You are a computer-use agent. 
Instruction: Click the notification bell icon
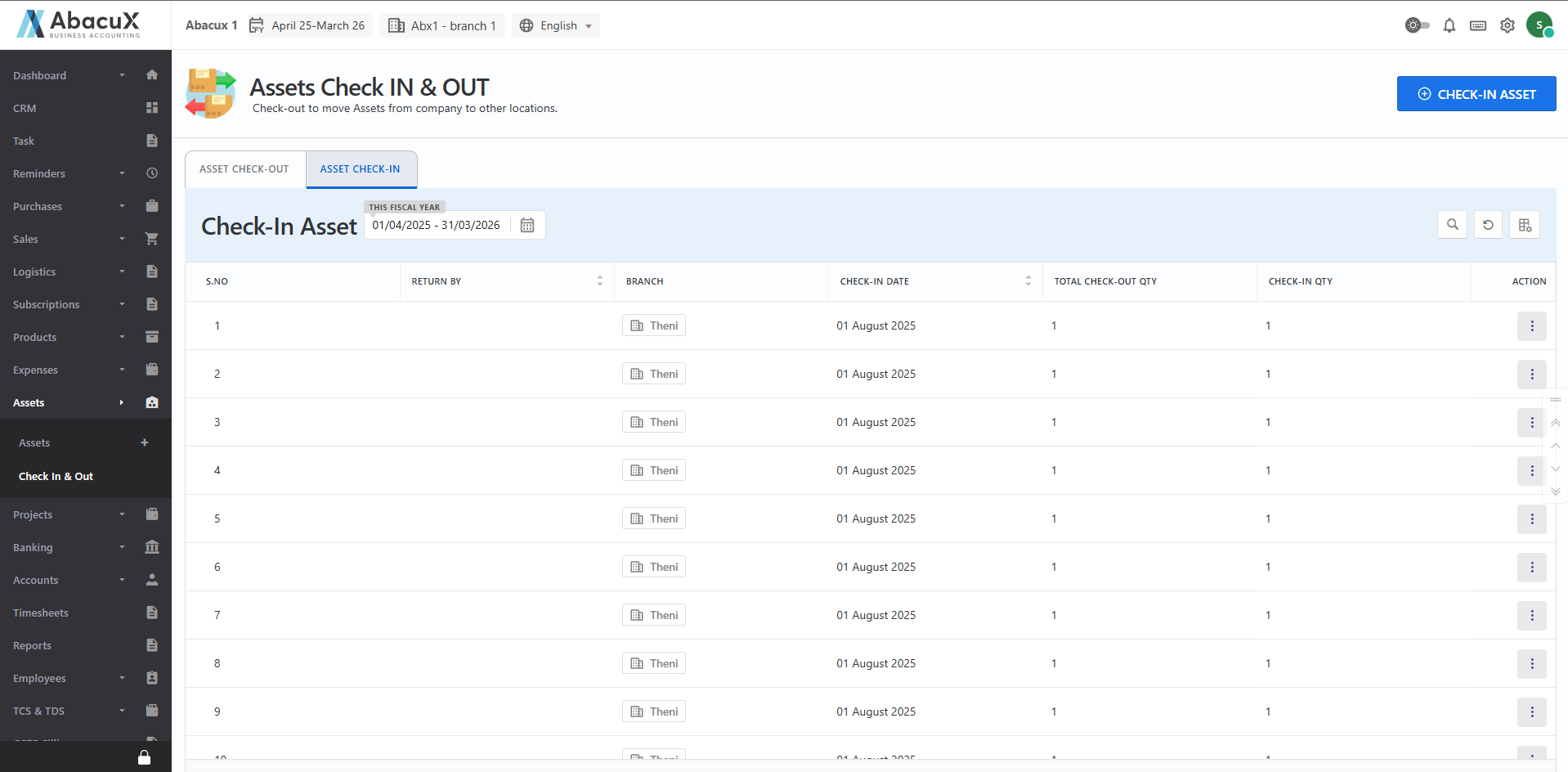pos(1449,25)
